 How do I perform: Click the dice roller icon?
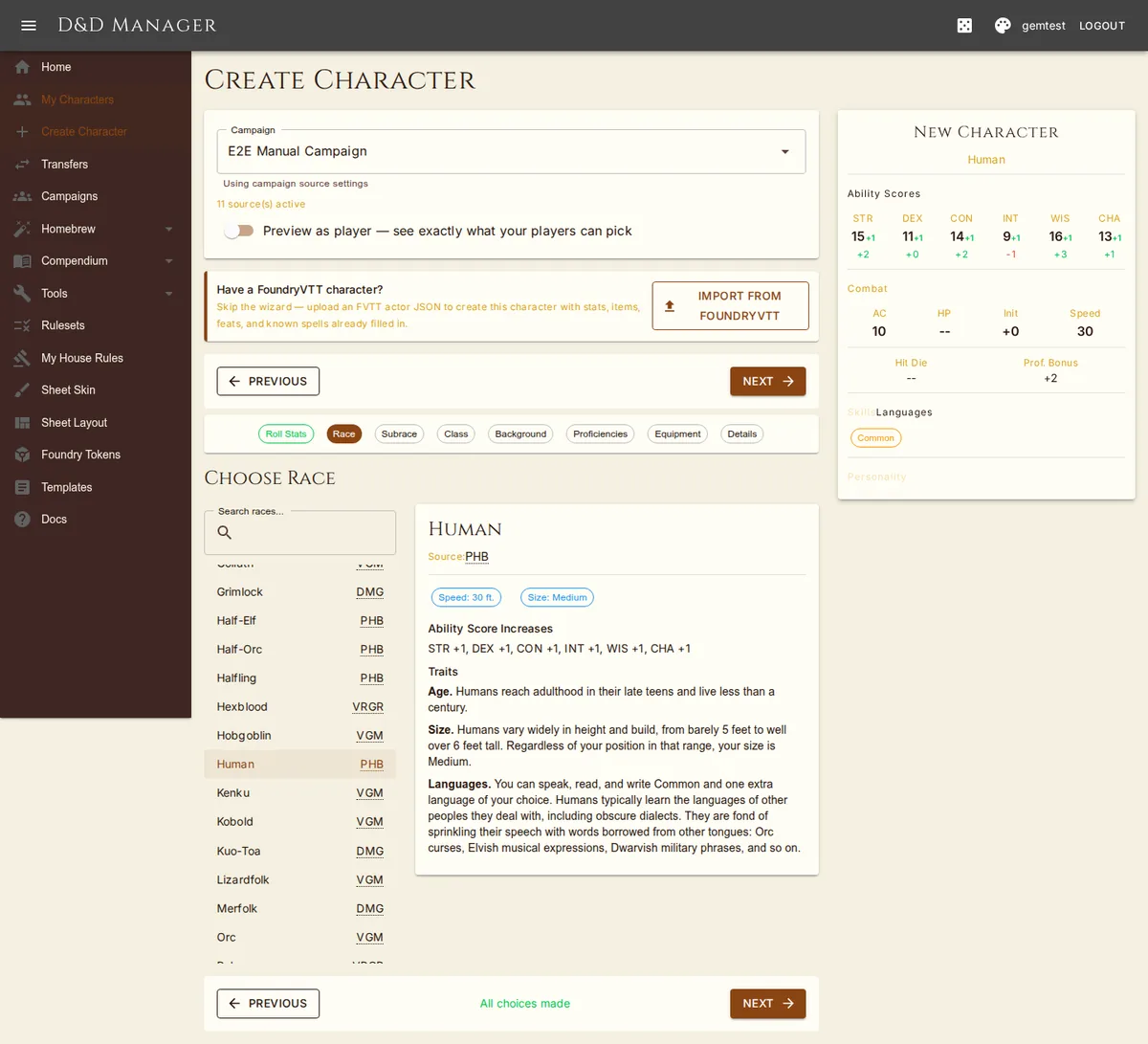point(964,26)
